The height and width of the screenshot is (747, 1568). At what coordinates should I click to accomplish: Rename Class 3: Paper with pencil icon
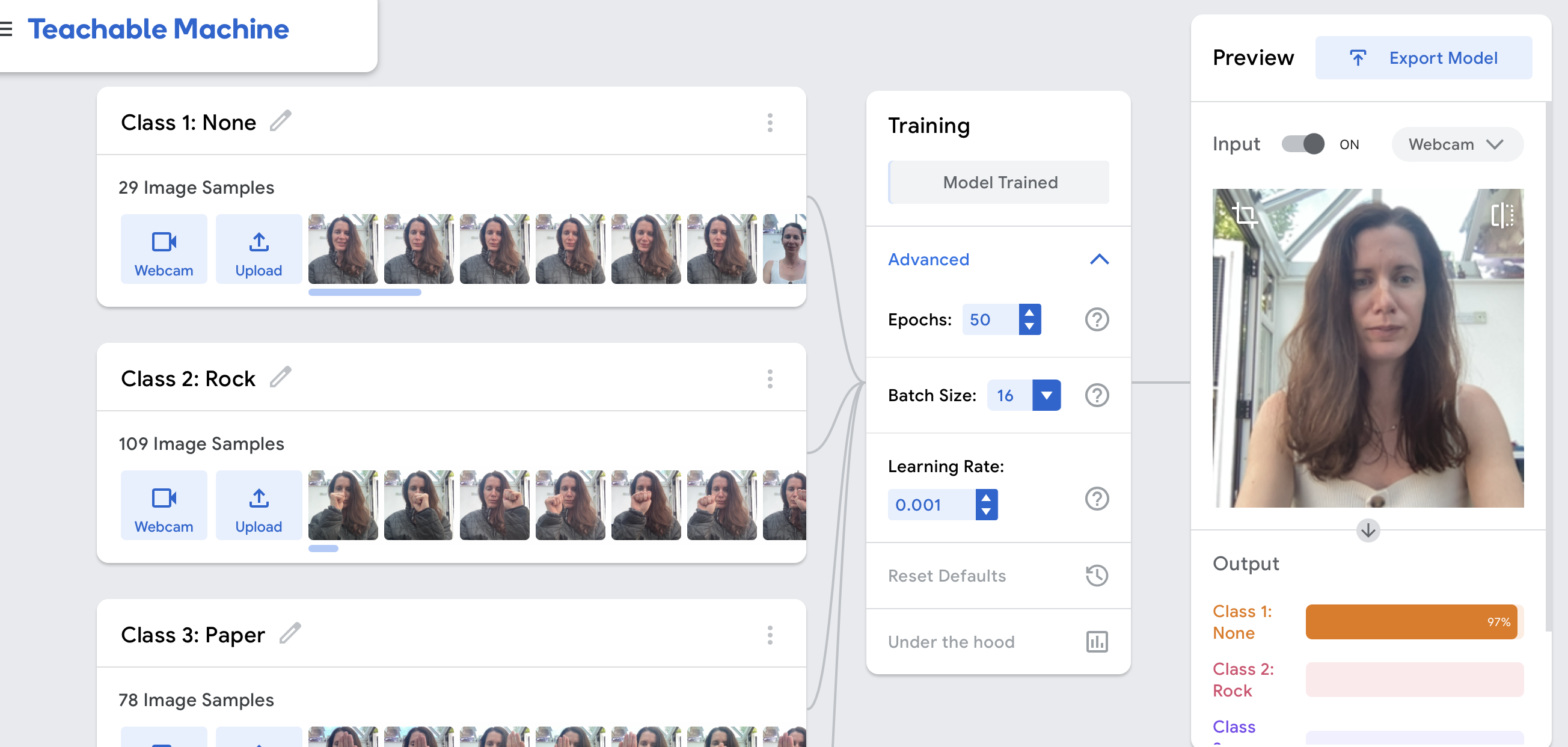click(290, 634)
